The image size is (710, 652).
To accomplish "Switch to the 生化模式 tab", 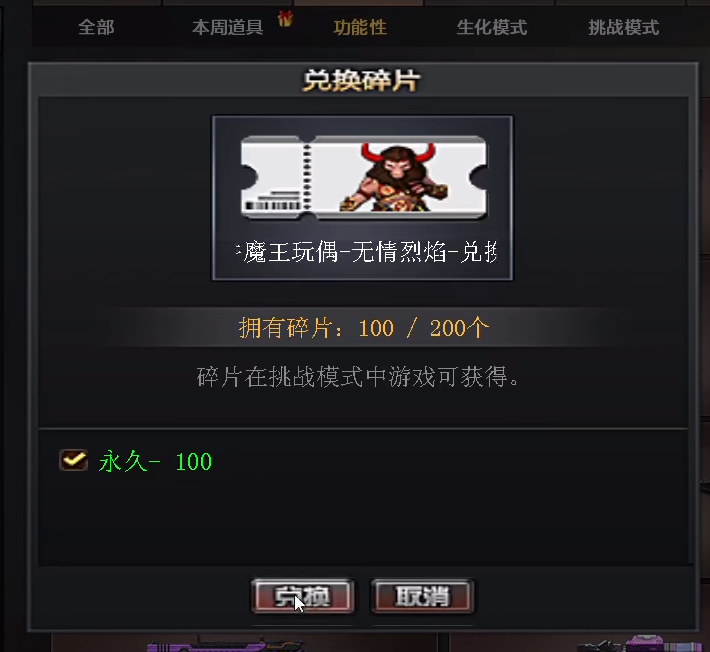I will pyautogui.click(x=492, y=27).
